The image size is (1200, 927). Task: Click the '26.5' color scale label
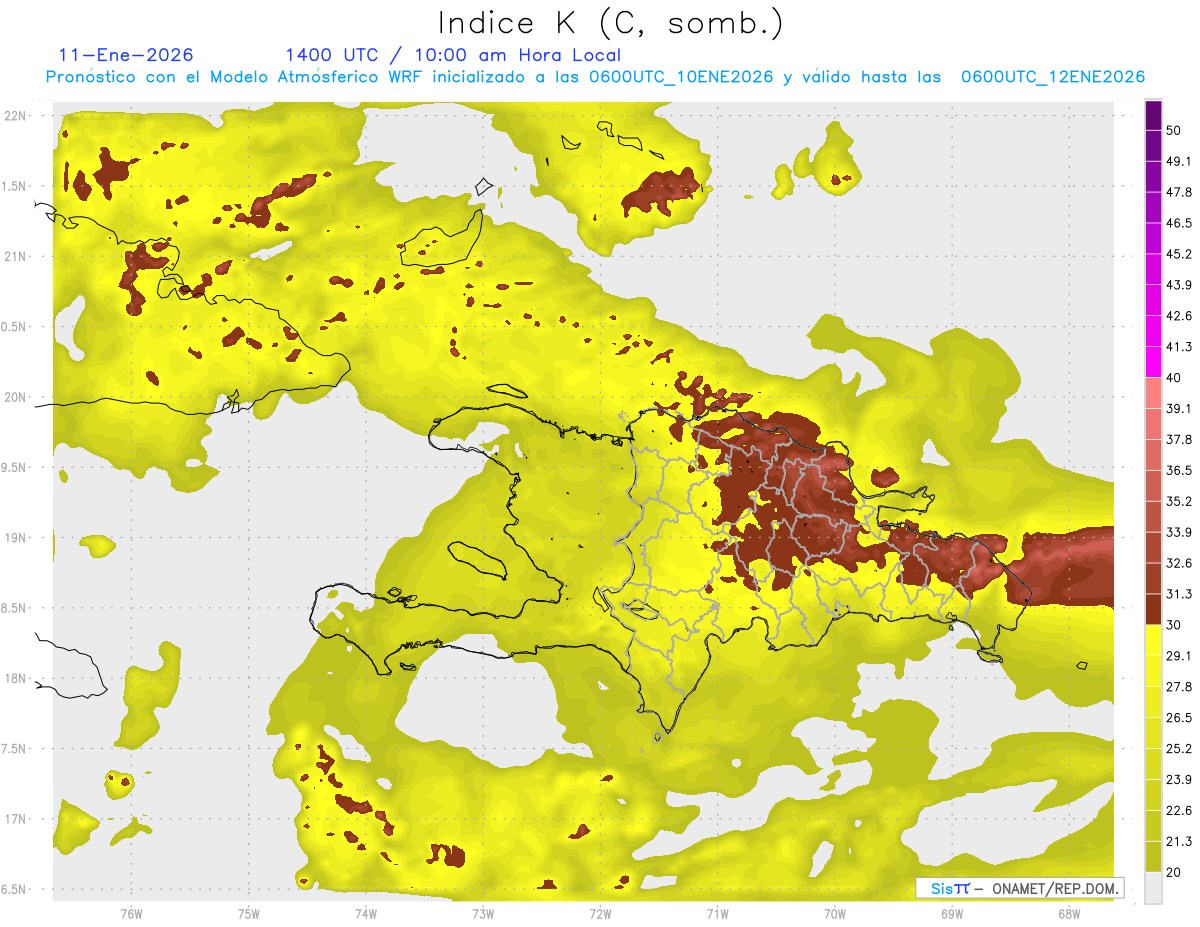pyautogui.click(x=1179, y=718)
